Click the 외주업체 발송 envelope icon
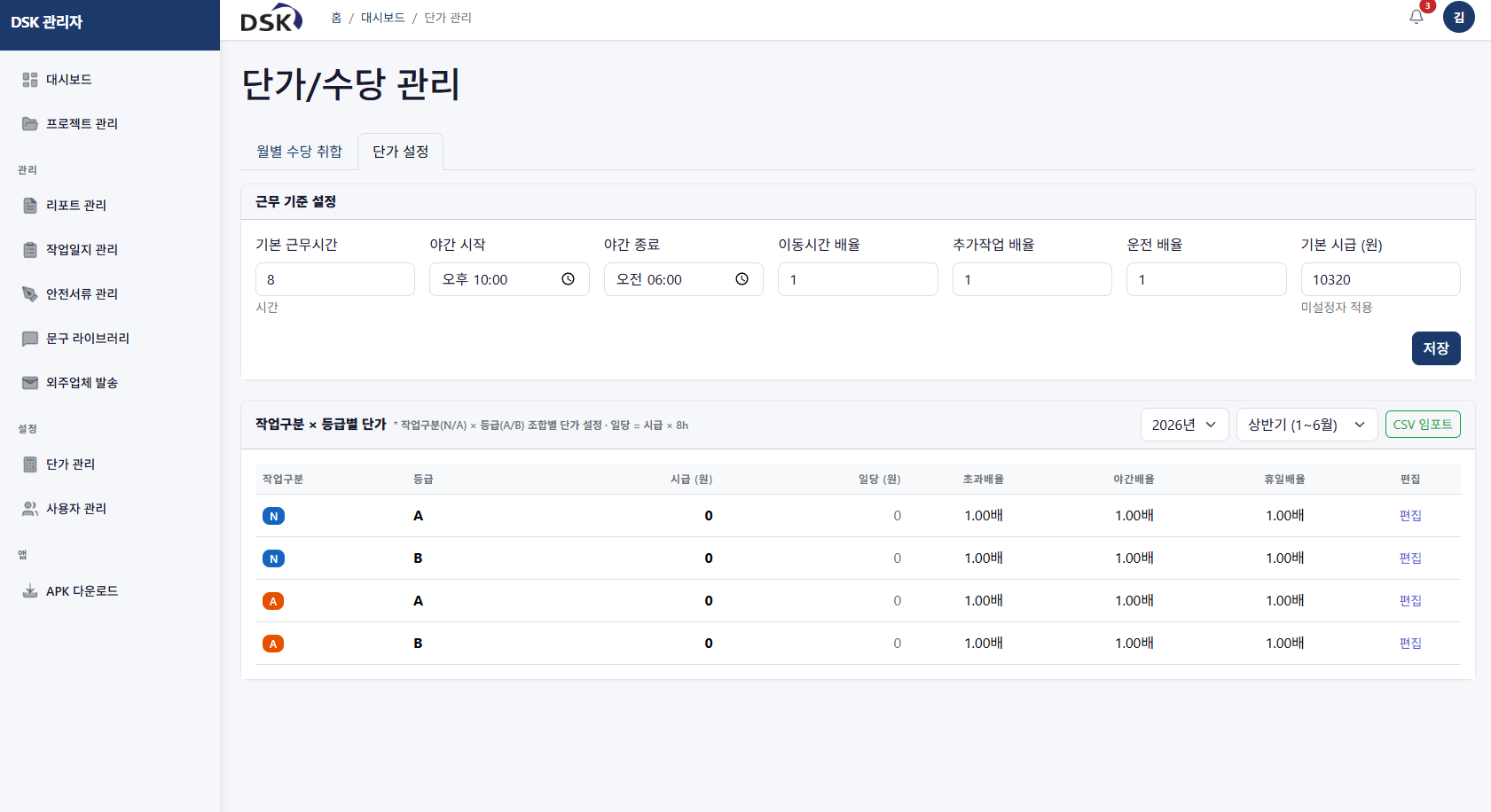This screenshot has height=812, width=1491. 30,383
